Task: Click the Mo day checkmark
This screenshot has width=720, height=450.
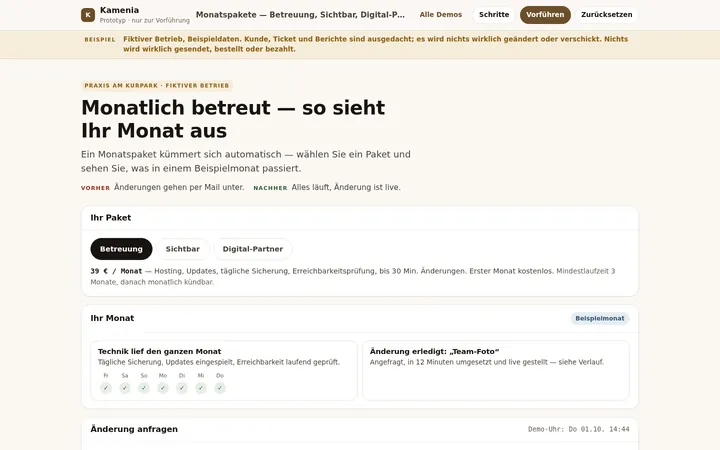Action: pyautogui.click(x=163, y=388)
